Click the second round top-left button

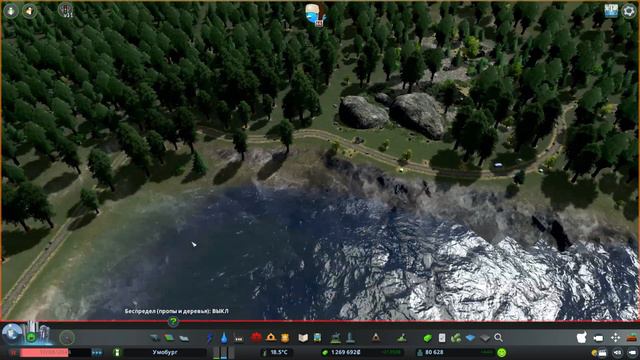29,11
